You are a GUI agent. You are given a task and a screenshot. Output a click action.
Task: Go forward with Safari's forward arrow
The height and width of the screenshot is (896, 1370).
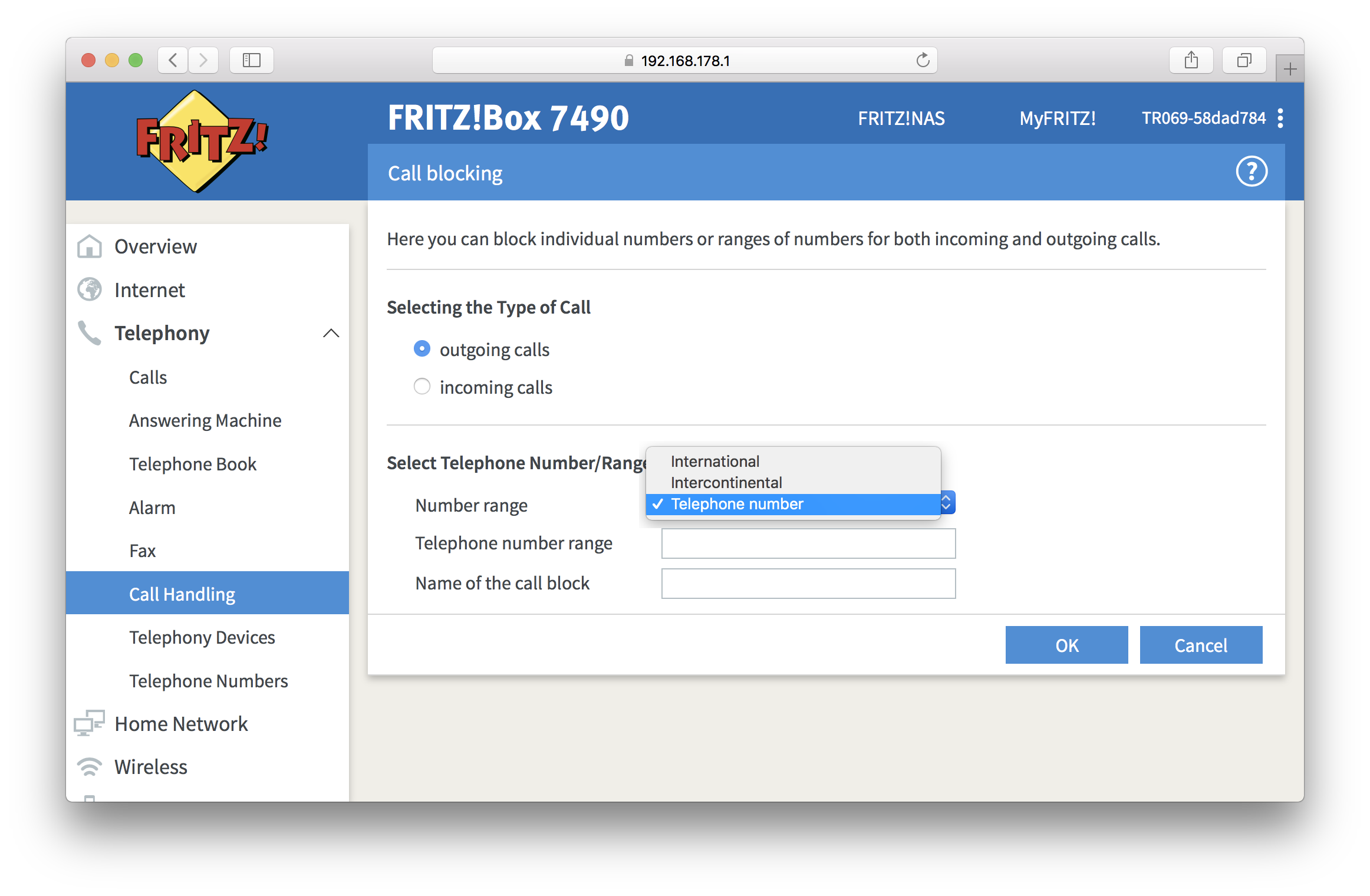coord(203,60)
